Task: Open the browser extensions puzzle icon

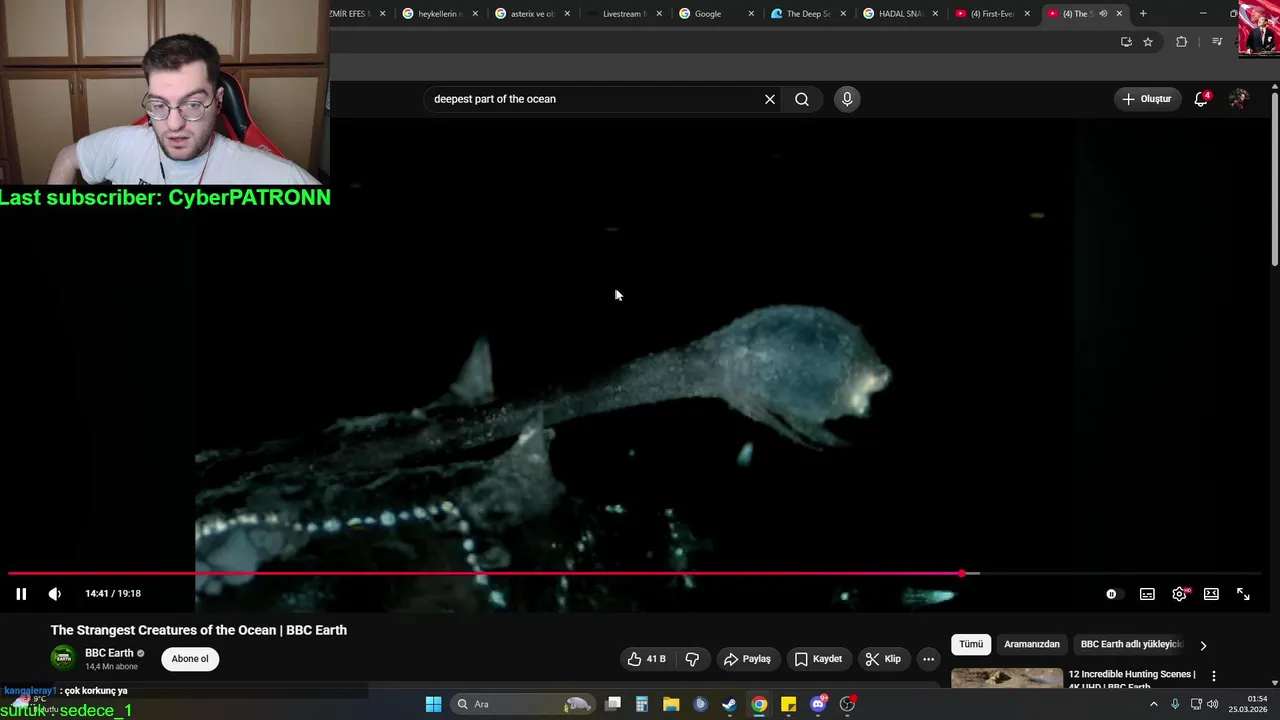Action: pyautogui.click(x=1181, y=42)
